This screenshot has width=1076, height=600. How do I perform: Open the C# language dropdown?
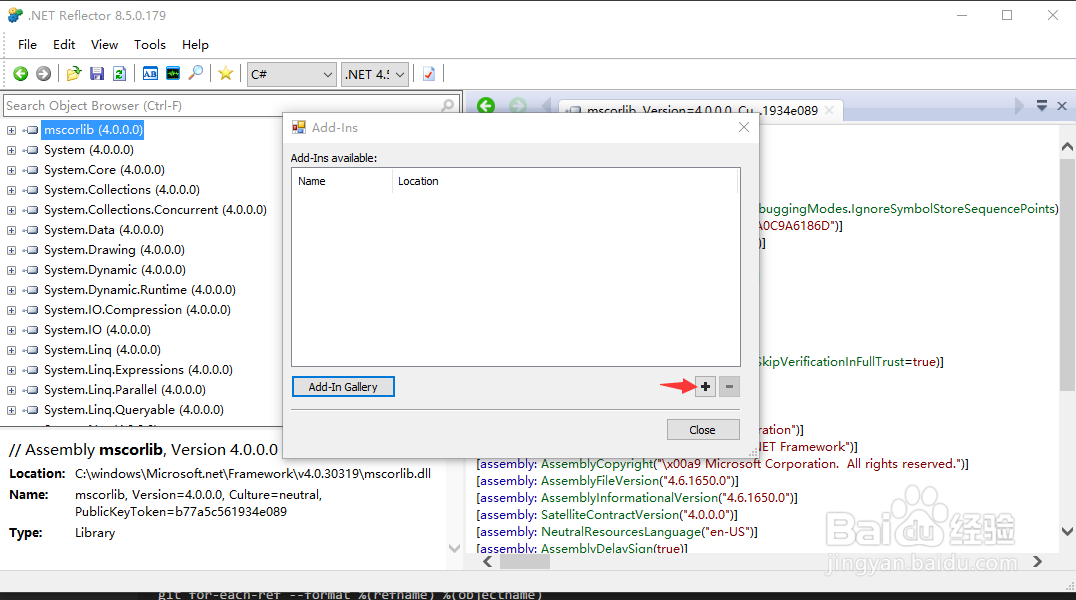tap(292, 74)
